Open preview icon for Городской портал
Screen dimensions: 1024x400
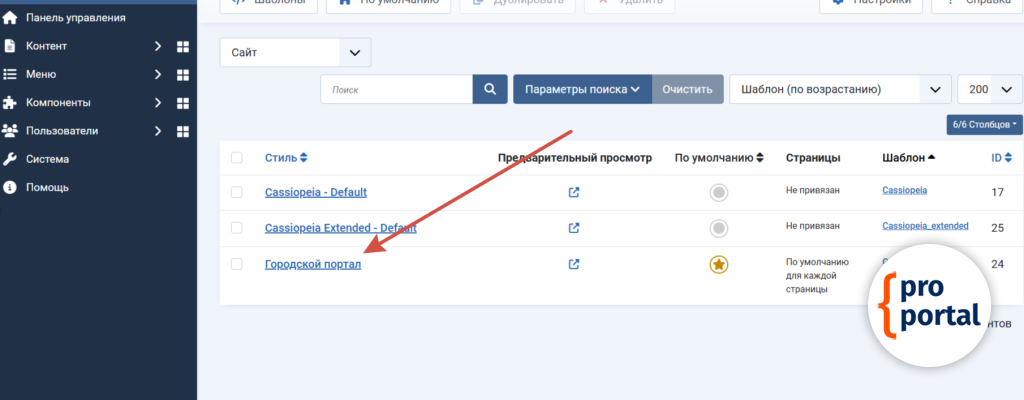(x=574, y=264)
